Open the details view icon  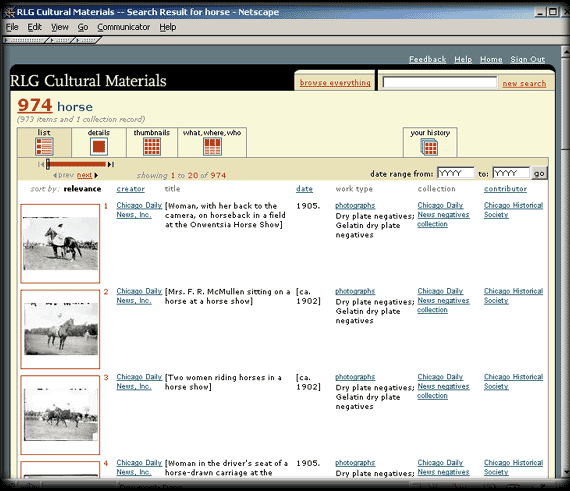coord(99,146)
